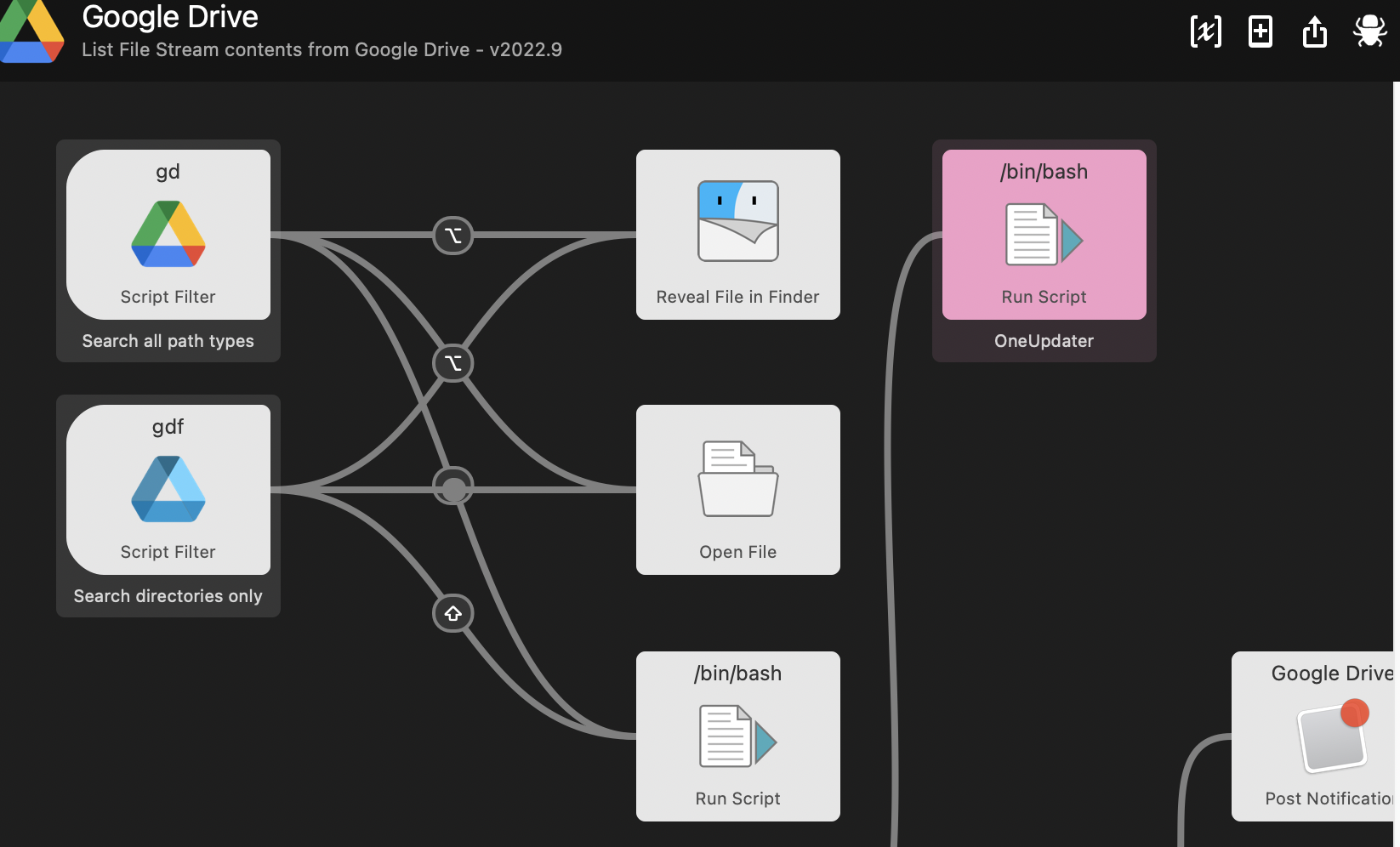Screen dimensions: 1400x847
Task: Click the middle Option modifier badge
Action: tap(453, 363)
